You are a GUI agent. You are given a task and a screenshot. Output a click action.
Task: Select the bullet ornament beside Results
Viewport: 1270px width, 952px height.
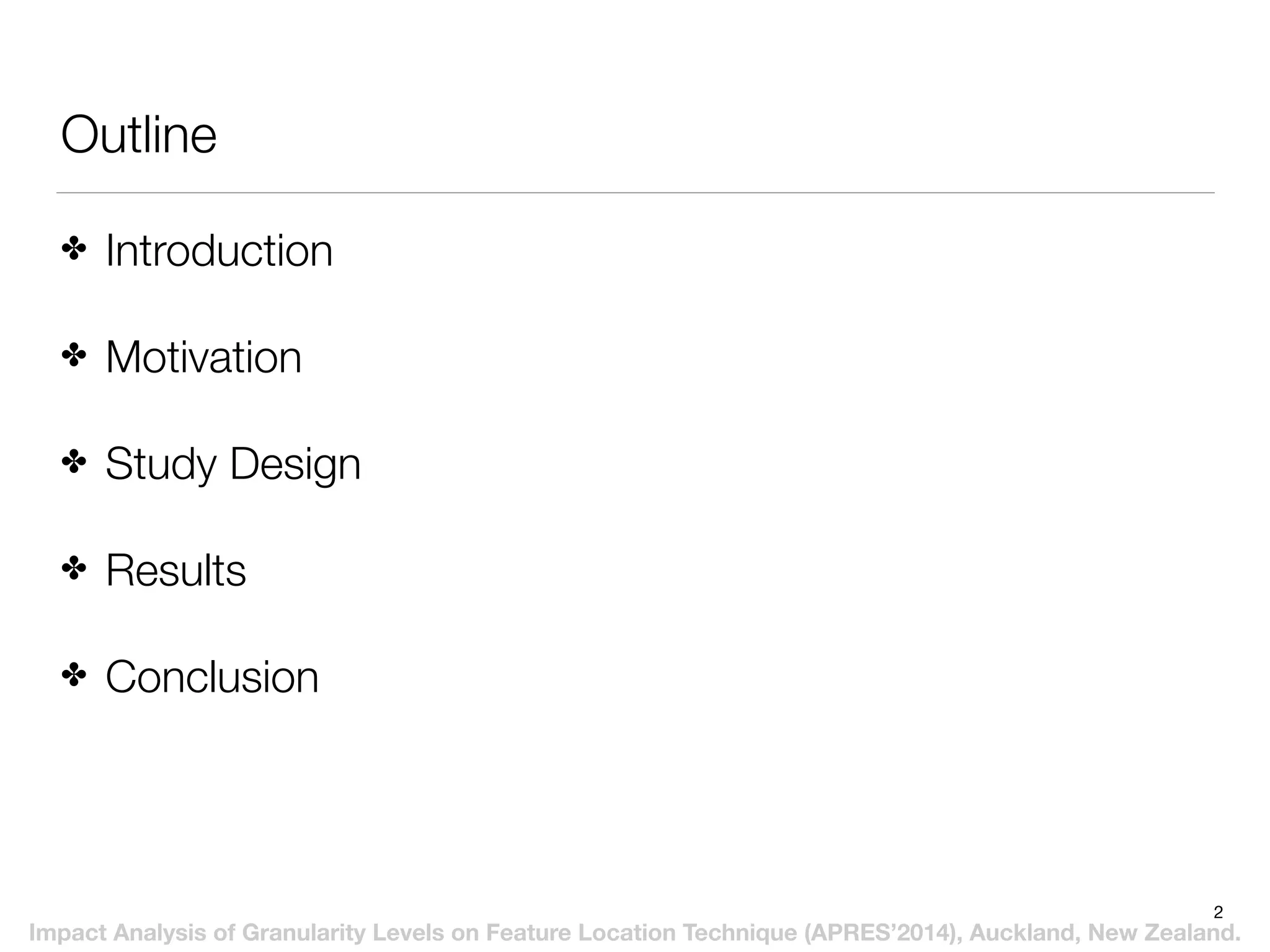click(74, 568)
